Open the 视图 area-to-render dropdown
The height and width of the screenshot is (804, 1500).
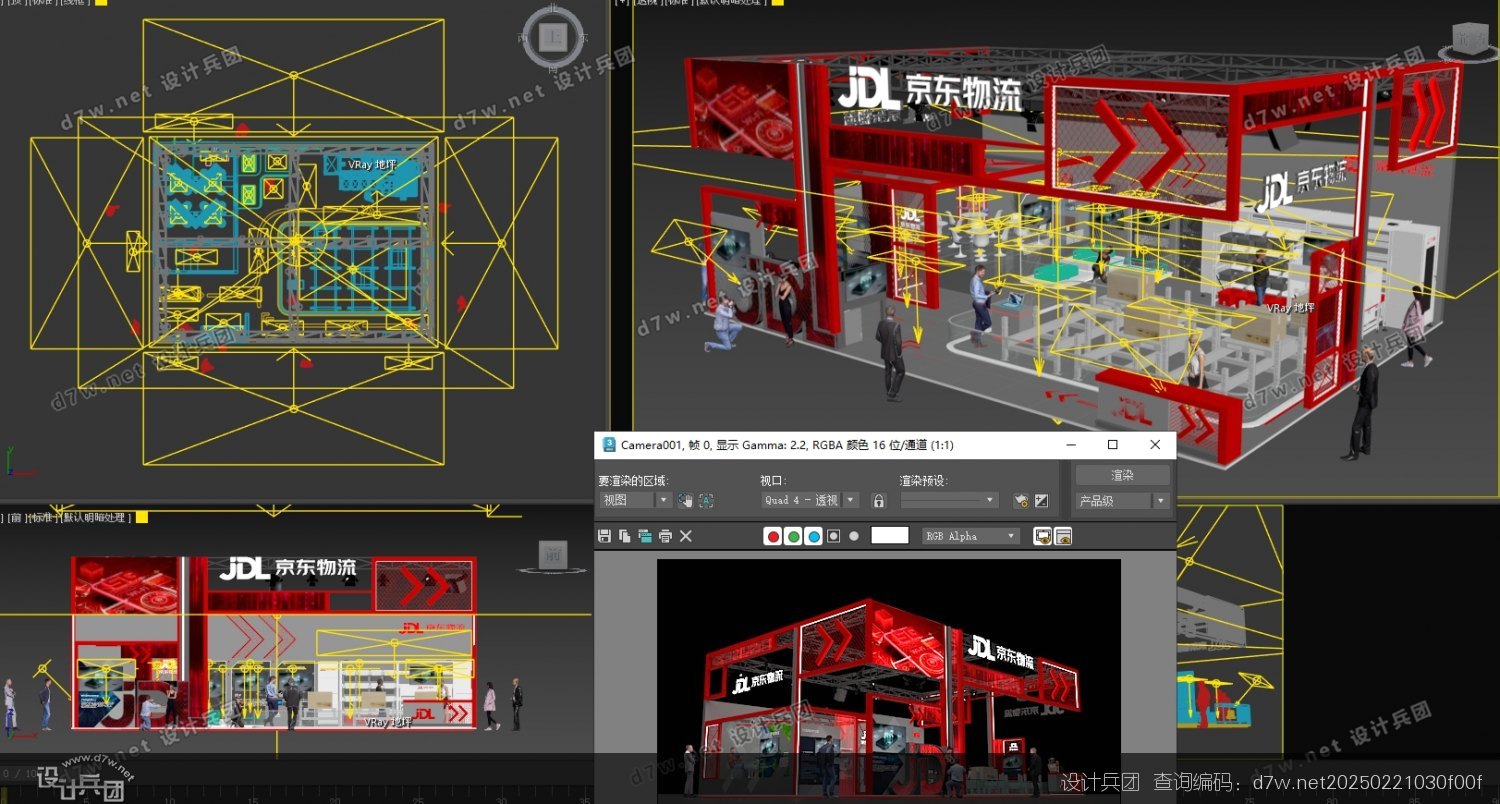[x=635, y=500]
